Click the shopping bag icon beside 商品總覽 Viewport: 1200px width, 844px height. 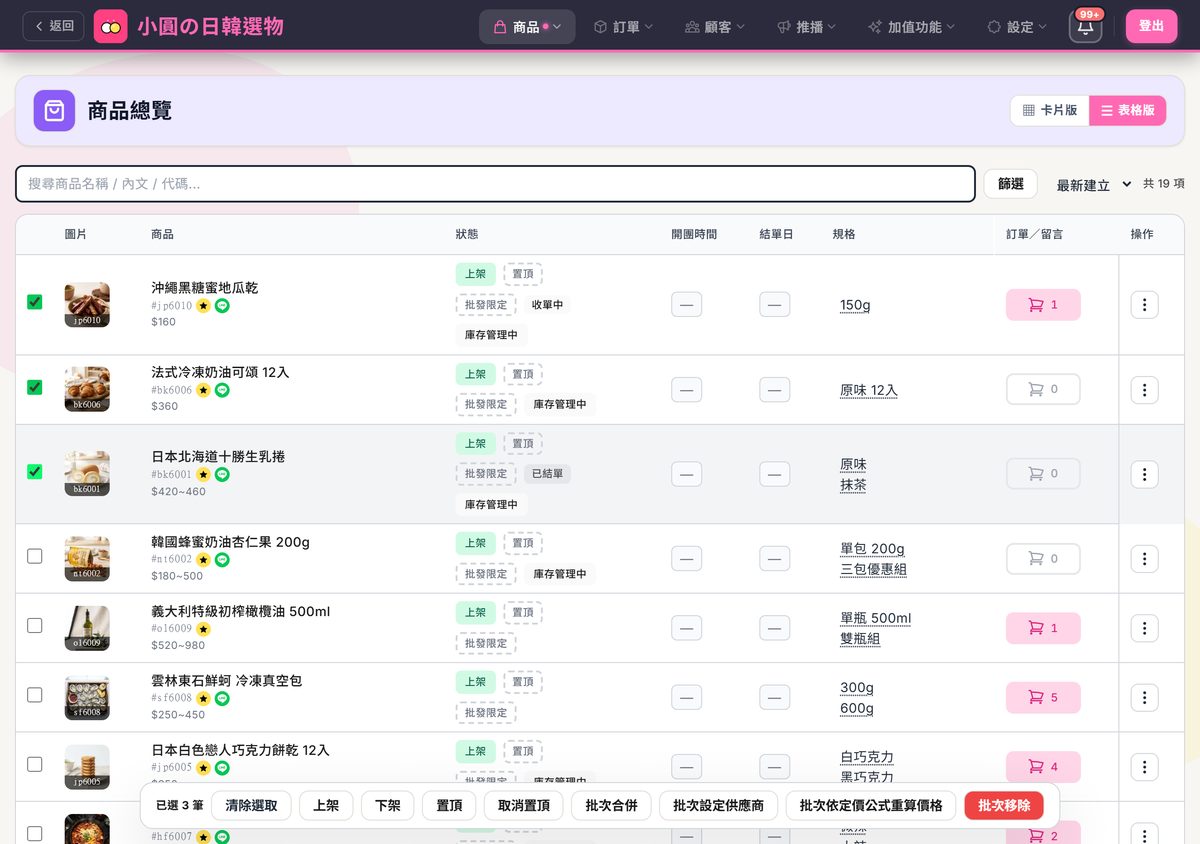(54, 111)
